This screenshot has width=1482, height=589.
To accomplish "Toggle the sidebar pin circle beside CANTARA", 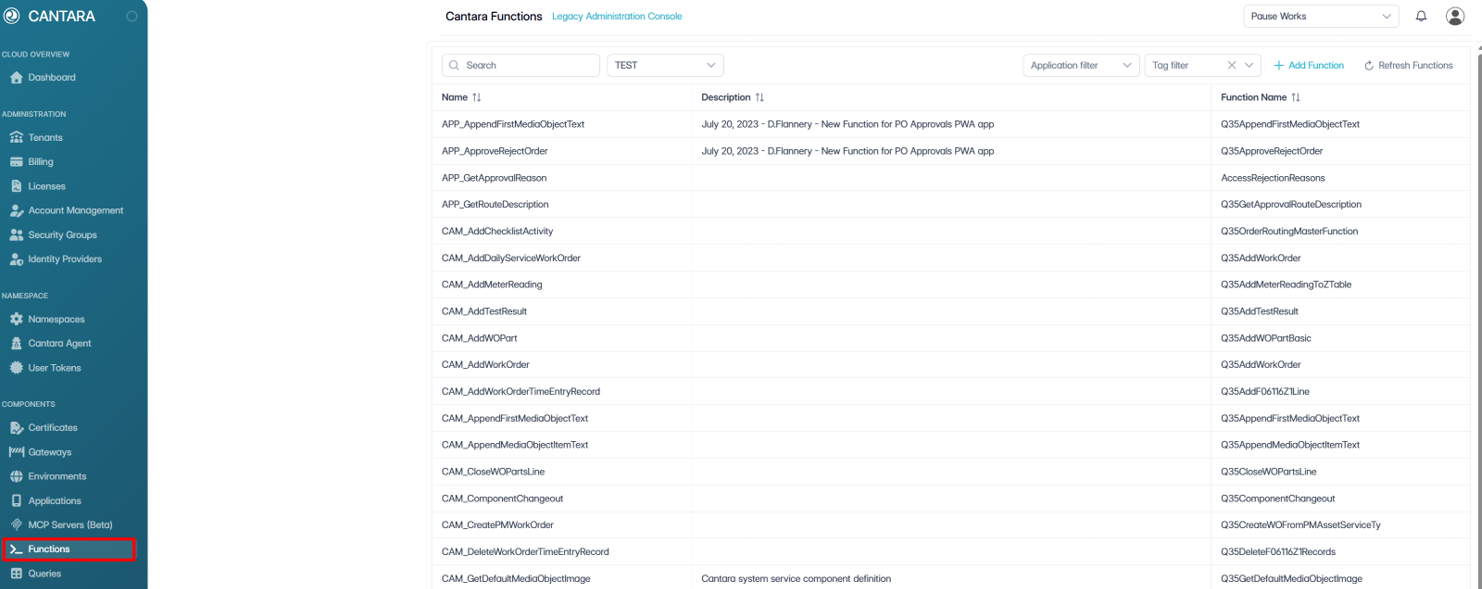I will coord(132,16).
